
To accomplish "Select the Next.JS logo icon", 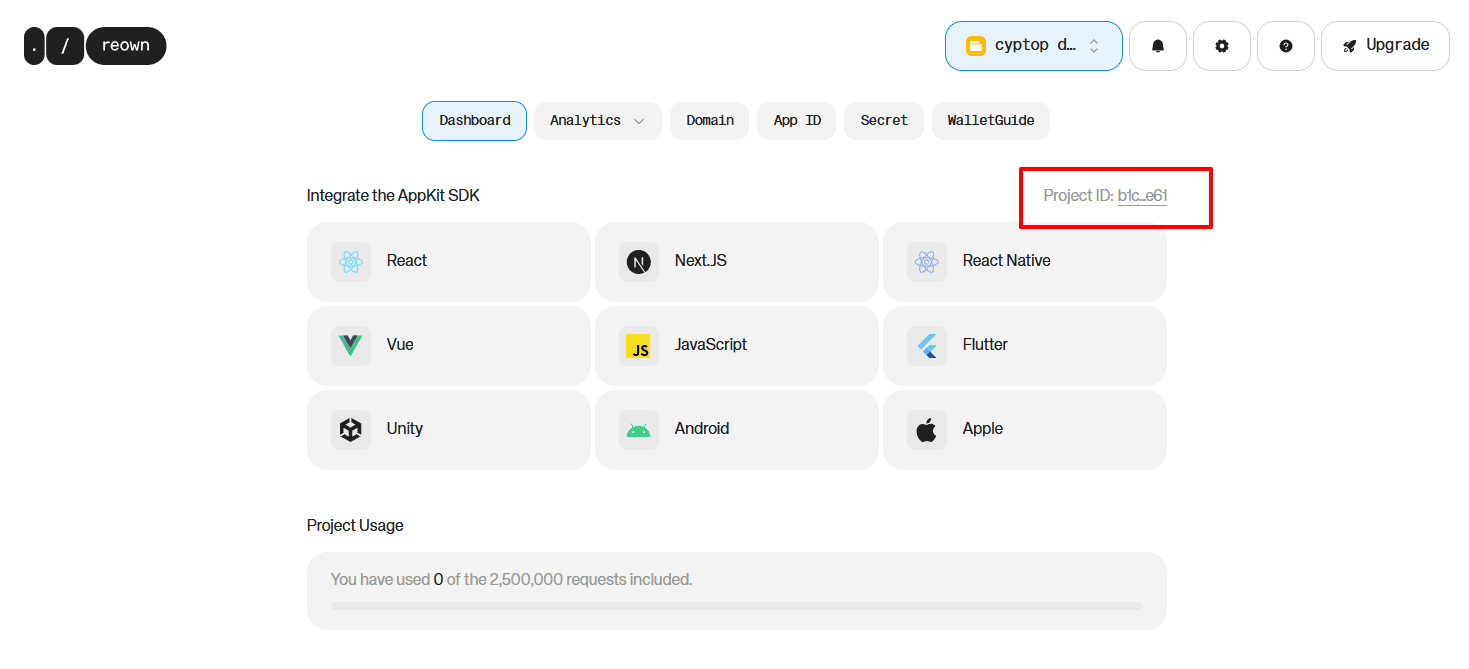I will coord(638,262).
